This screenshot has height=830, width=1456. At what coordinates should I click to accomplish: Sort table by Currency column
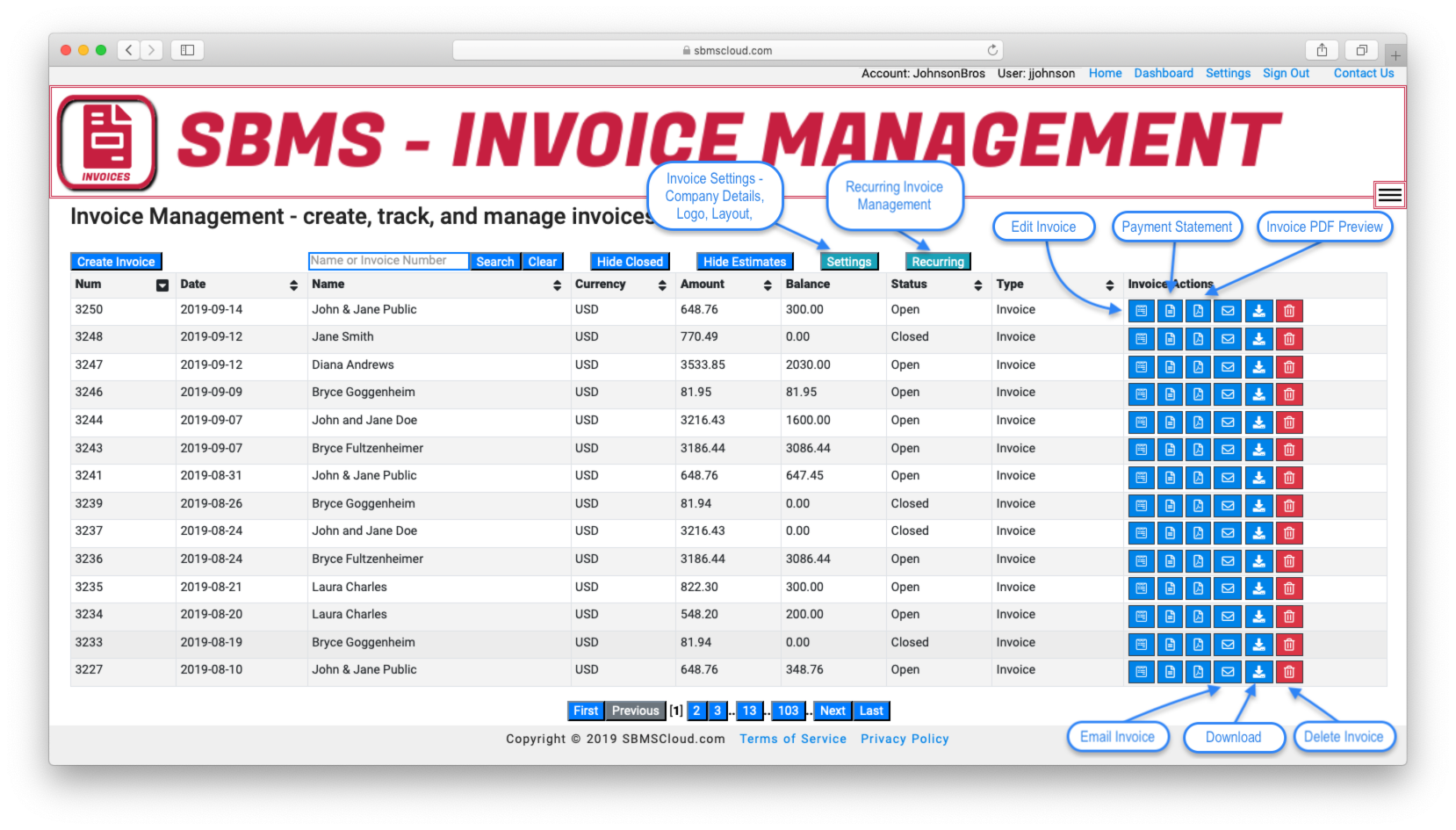click(x=662, y=285)
